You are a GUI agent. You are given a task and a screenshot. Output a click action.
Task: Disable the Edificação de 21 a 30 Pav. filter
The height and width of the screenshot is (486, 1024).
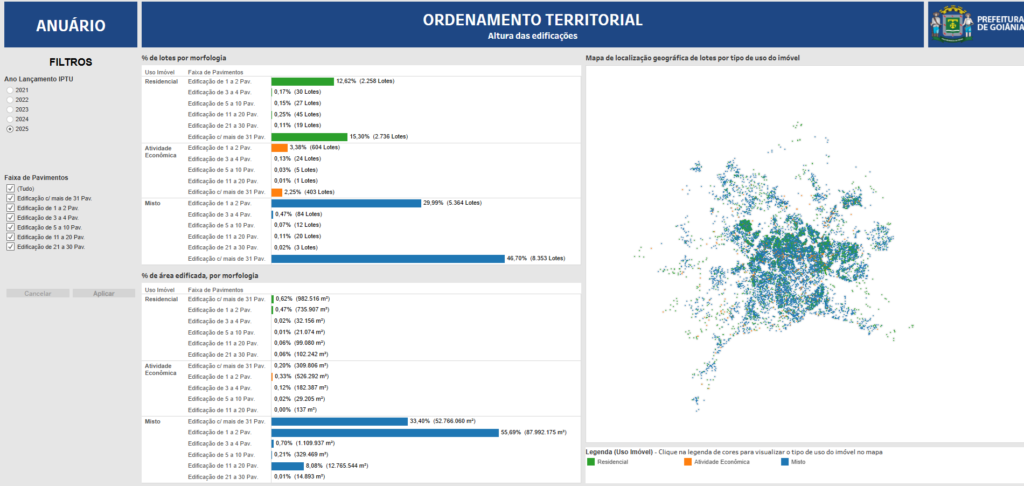tap(10, 246)
